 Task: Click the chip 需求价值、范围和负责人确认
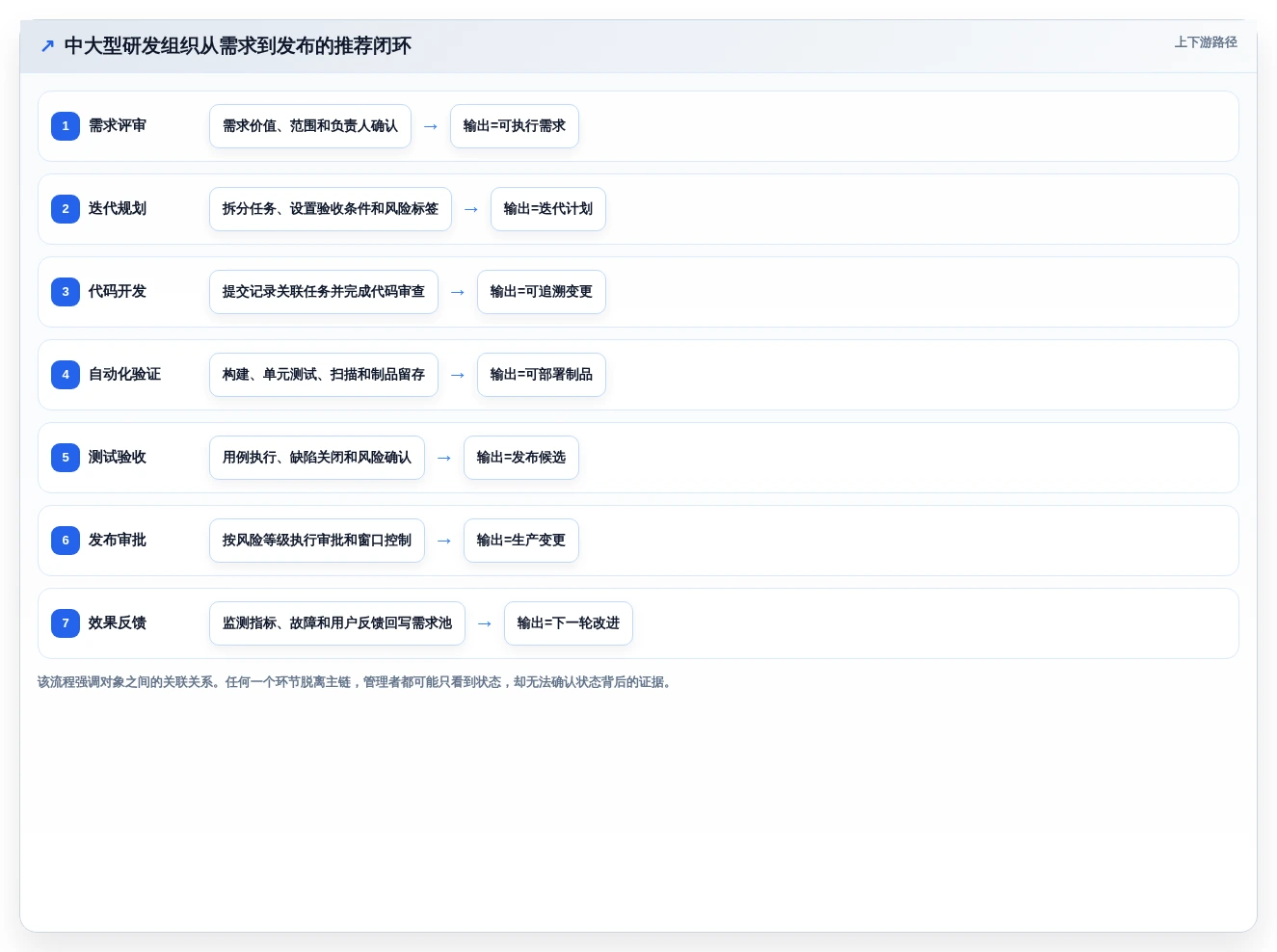coord(310,126)
